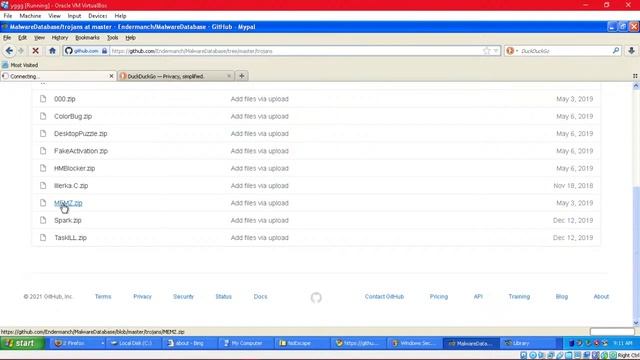640x360 pixels.
Task: Close the Connecting tab
Action: coord(111,76)
